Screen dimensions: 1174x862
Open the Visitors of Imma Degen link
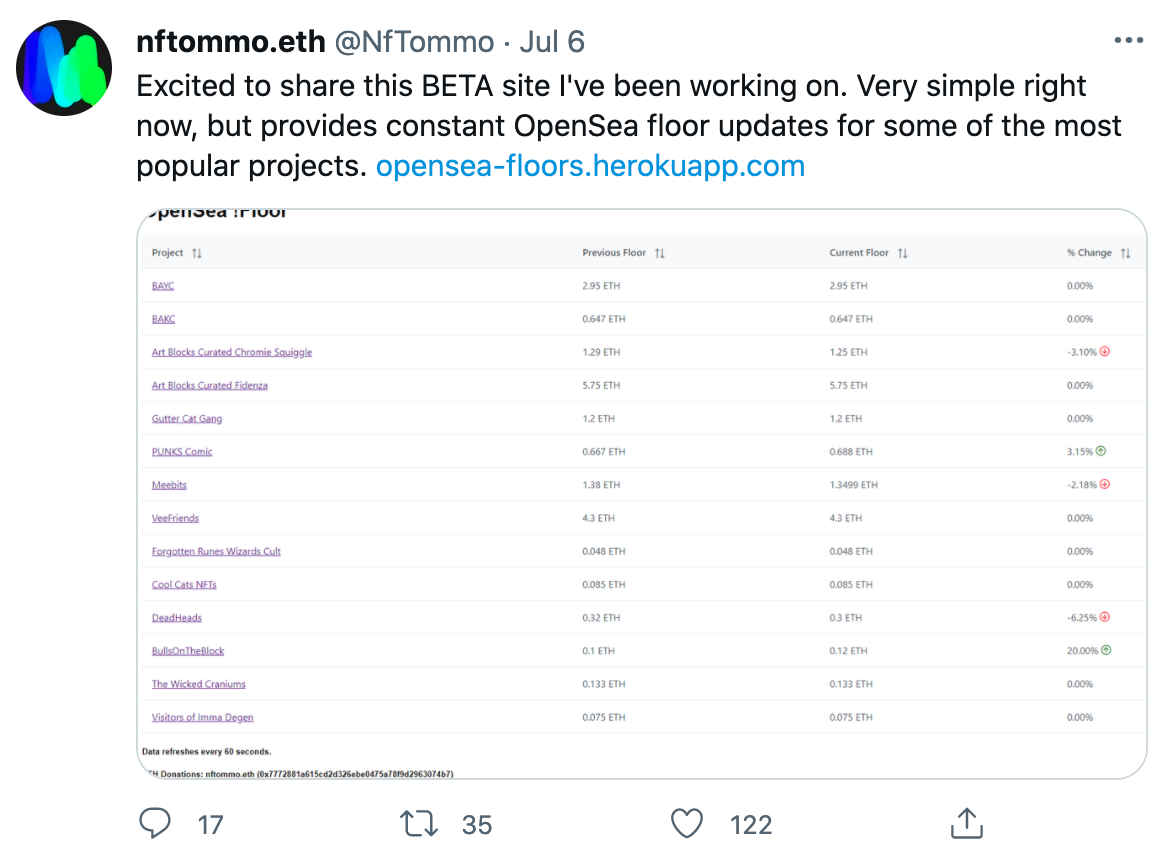pyautogui.click(x=202, y=717)
